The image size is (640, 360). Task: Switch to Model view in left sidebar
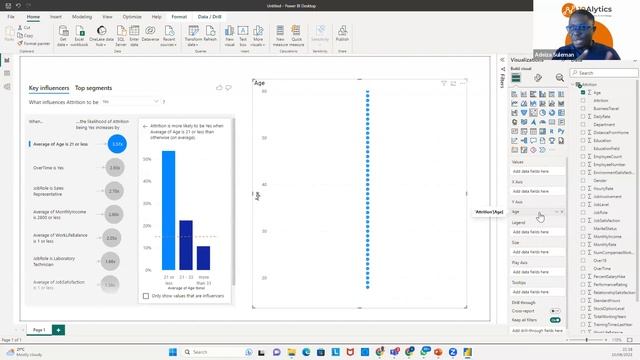7,87
